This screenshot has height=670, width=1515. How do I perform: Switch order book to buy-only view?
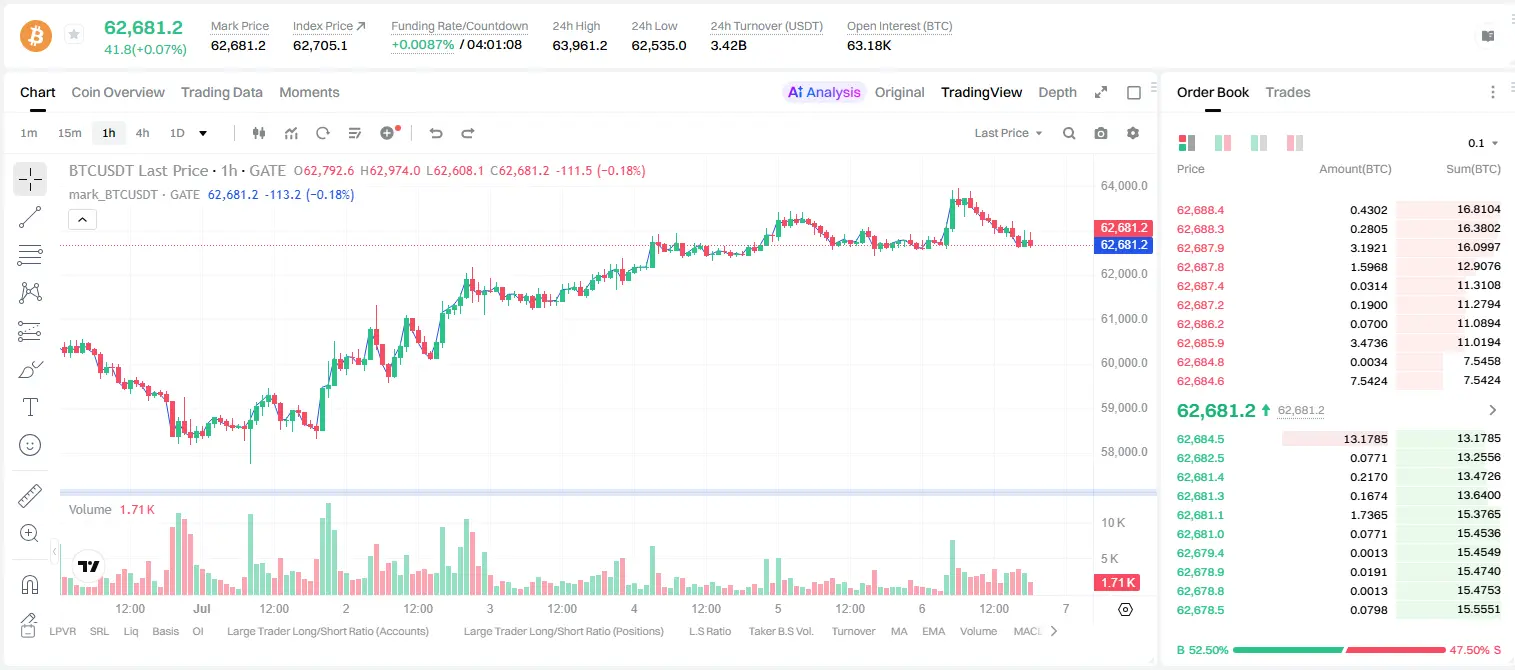tap(1259, 143)
